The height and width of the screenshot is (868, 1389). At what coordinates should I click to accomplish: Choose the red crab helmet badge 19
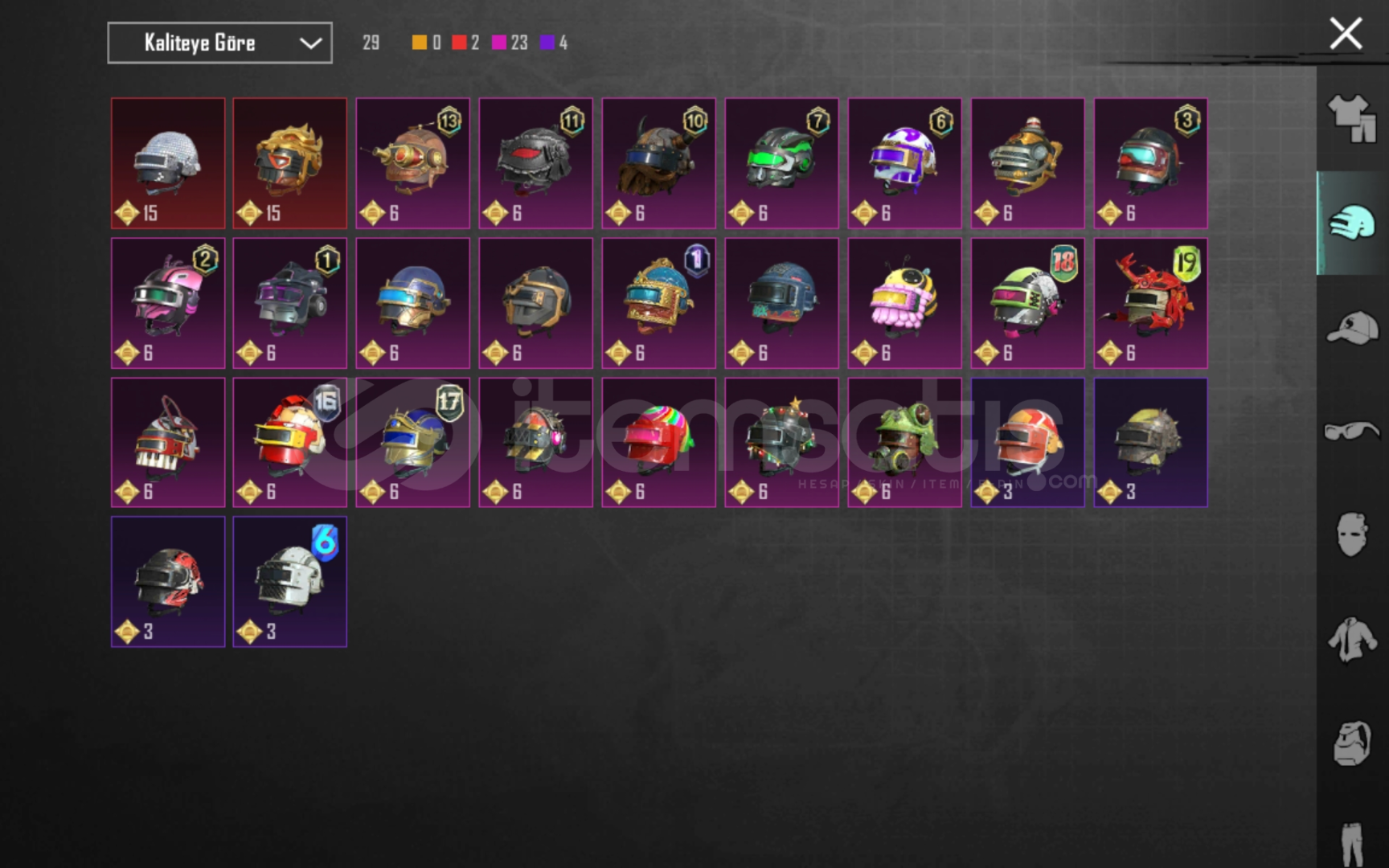coord(1150,303)
